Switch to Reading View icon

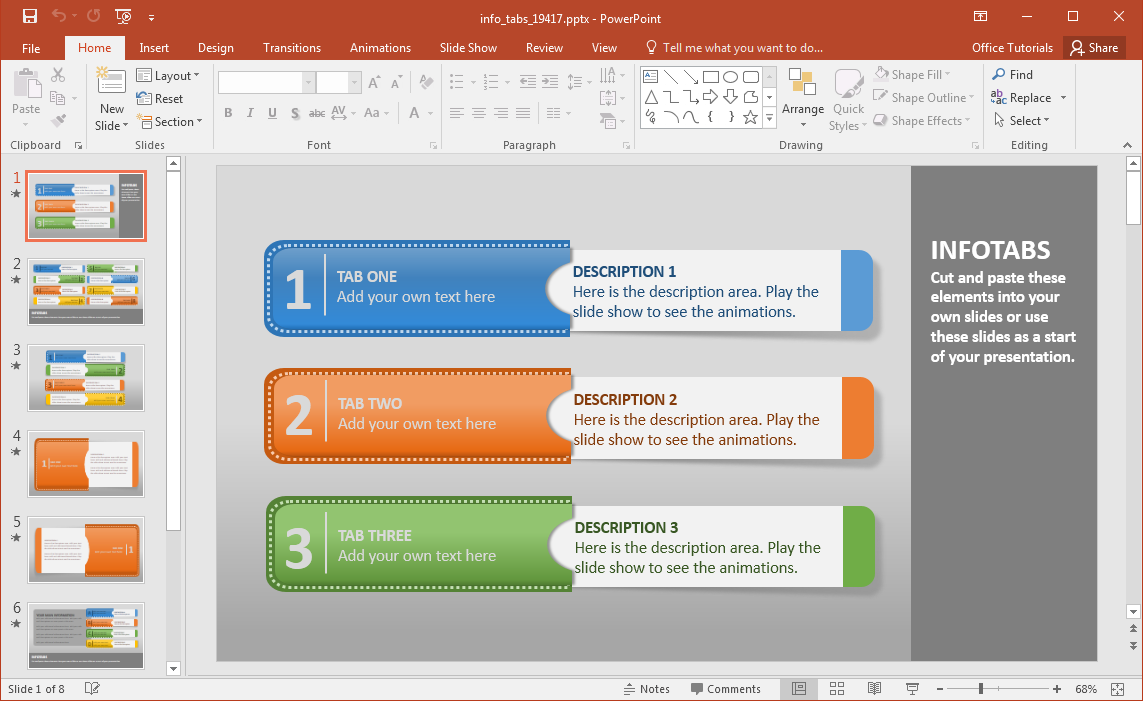pos(874,689)
